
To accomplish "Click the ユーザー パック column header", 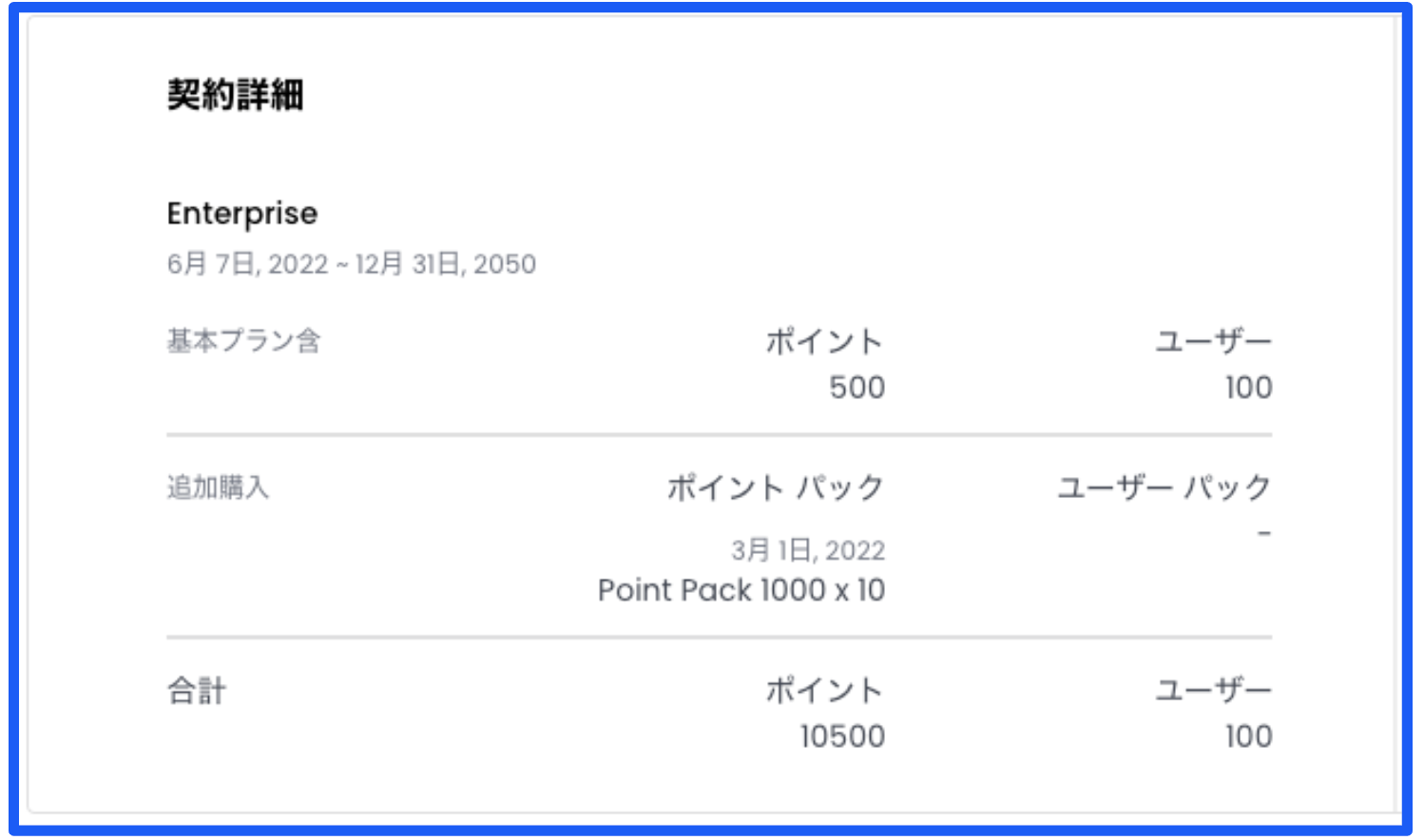I will point(1164,487).
